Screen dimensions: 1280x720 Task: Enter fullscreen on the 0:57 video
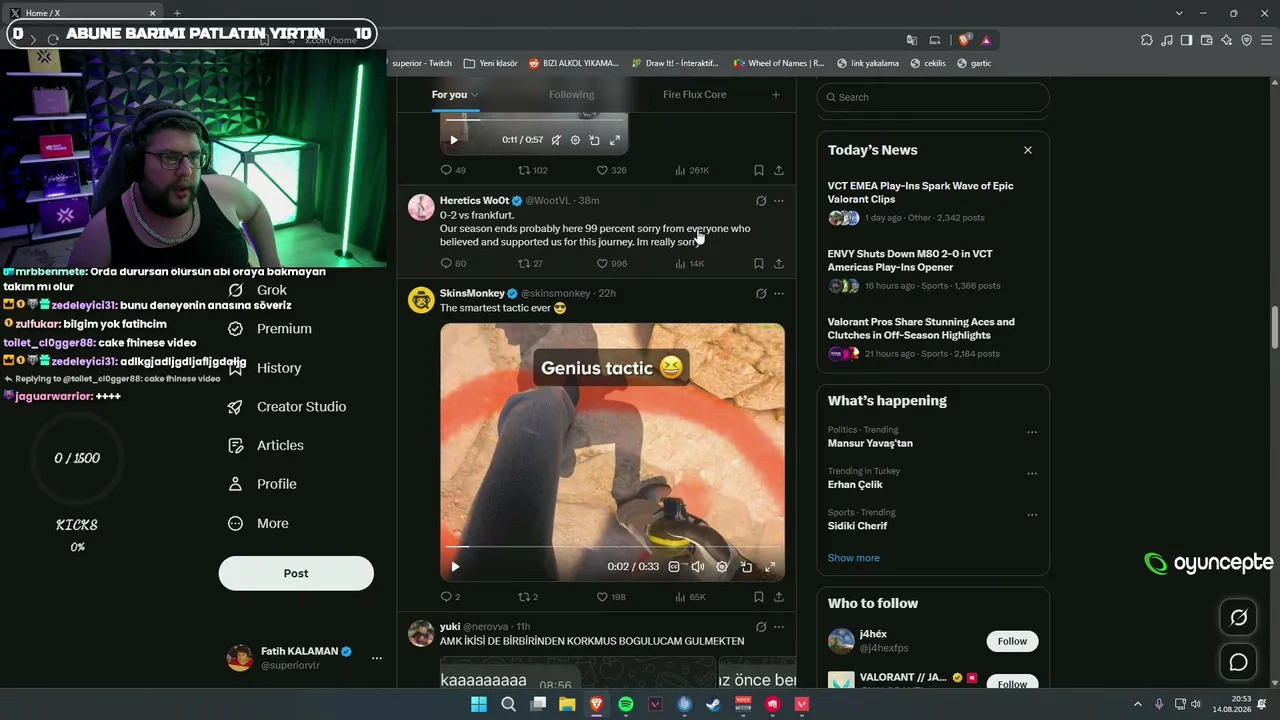[615, 140]
